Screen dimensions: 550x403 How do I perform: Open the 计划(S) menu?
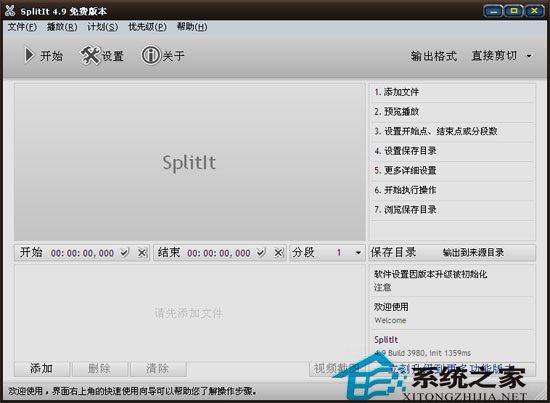click(x=103, y=27)
